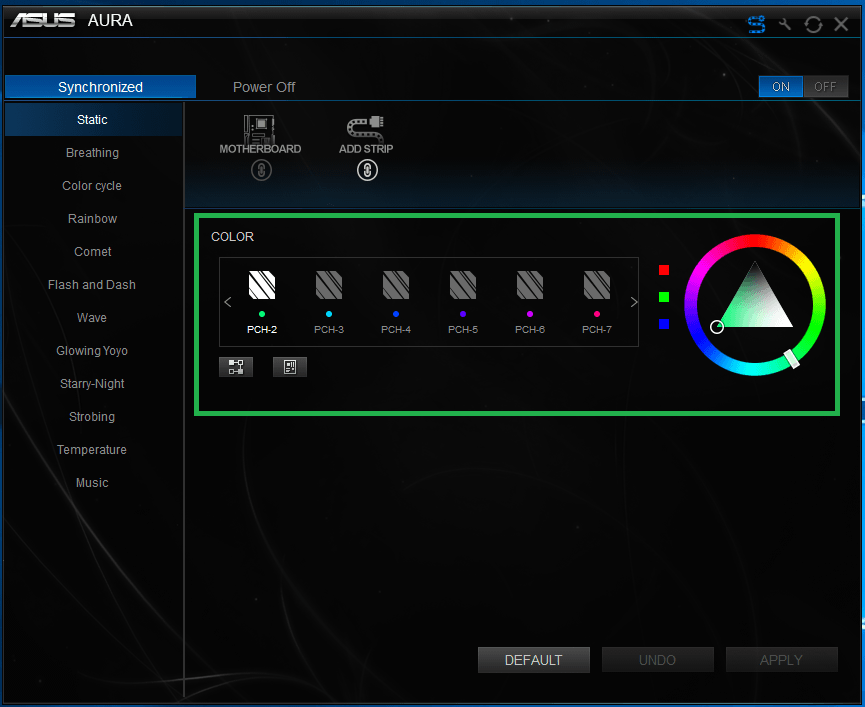Pick the red color swatch
Screen dimensions: 865x707
664,270
